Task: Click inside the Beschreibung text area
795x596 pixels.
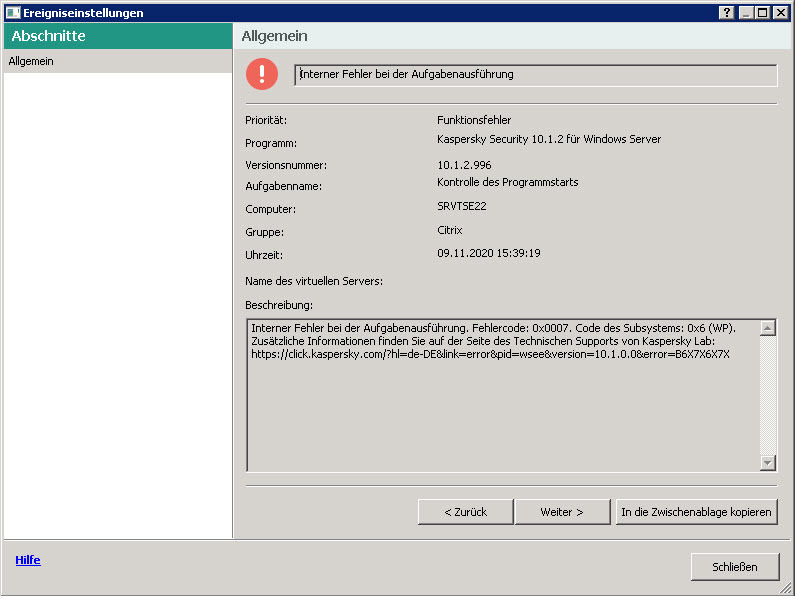Action: tap(500, 420)
